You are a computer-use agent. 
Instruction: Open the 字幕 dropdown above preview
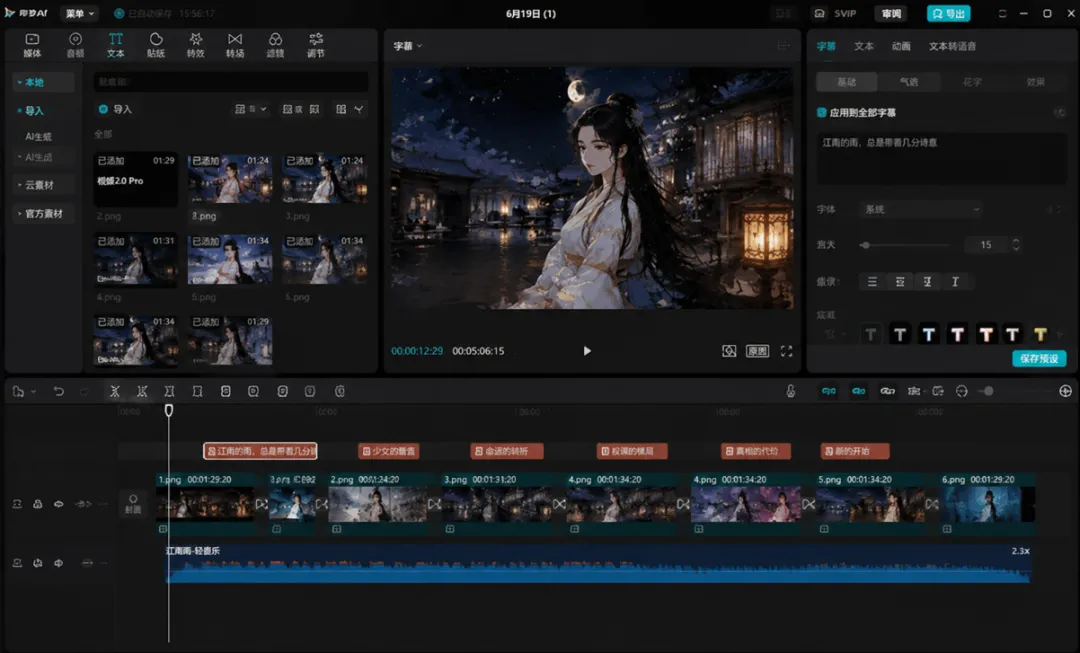click(x=408, y=46)
